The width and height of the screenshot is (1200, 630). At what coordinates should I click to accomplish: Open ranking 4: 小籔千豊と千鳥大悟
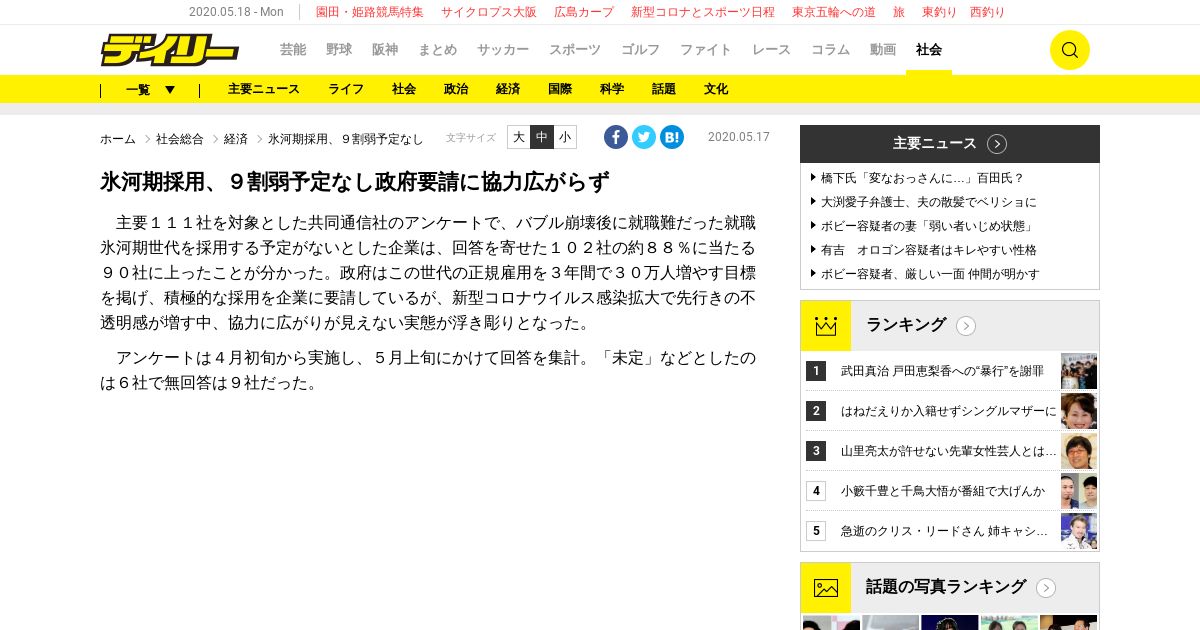click(x=942, y=491)
